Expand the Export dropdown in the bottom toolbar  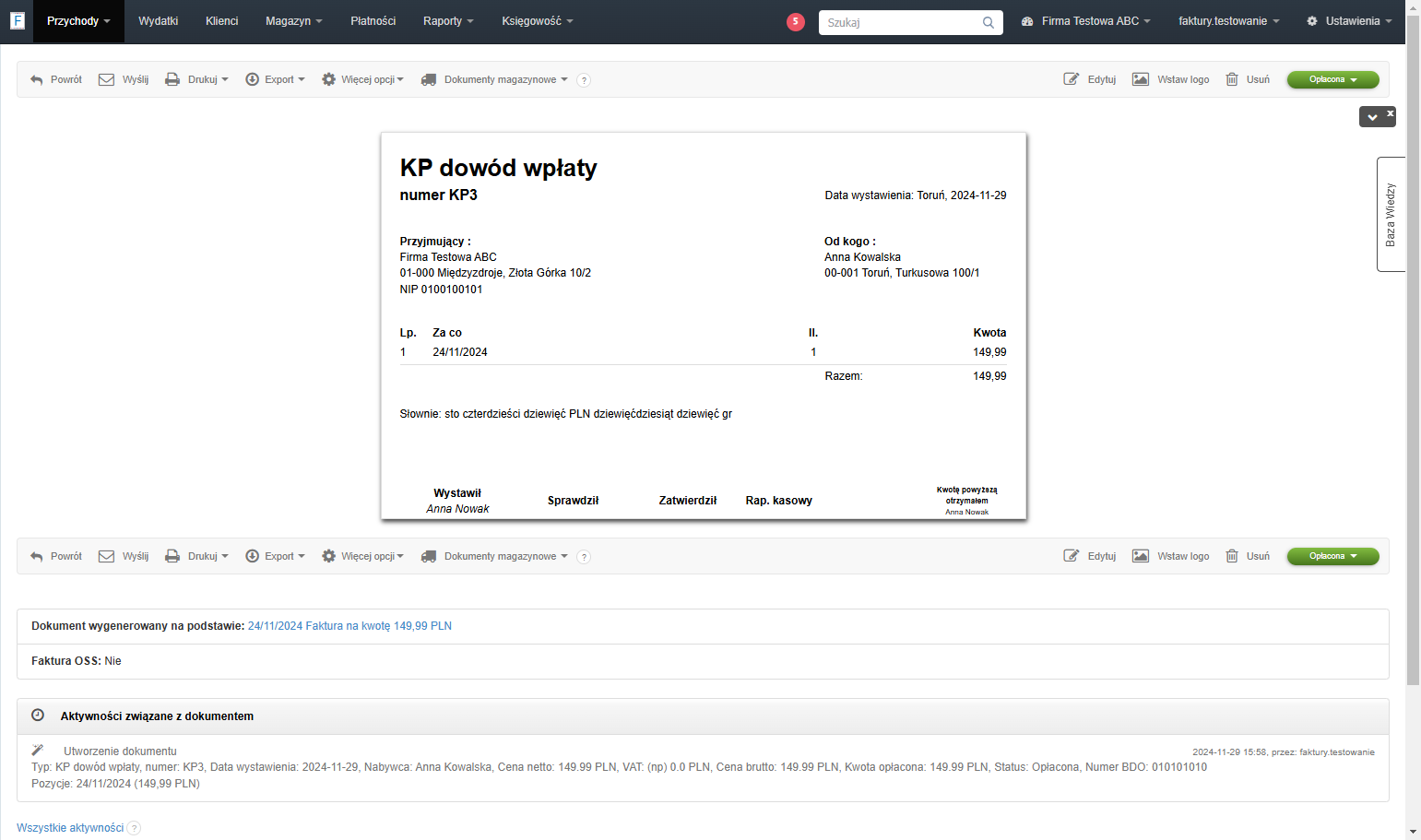[x=275, y=557]
